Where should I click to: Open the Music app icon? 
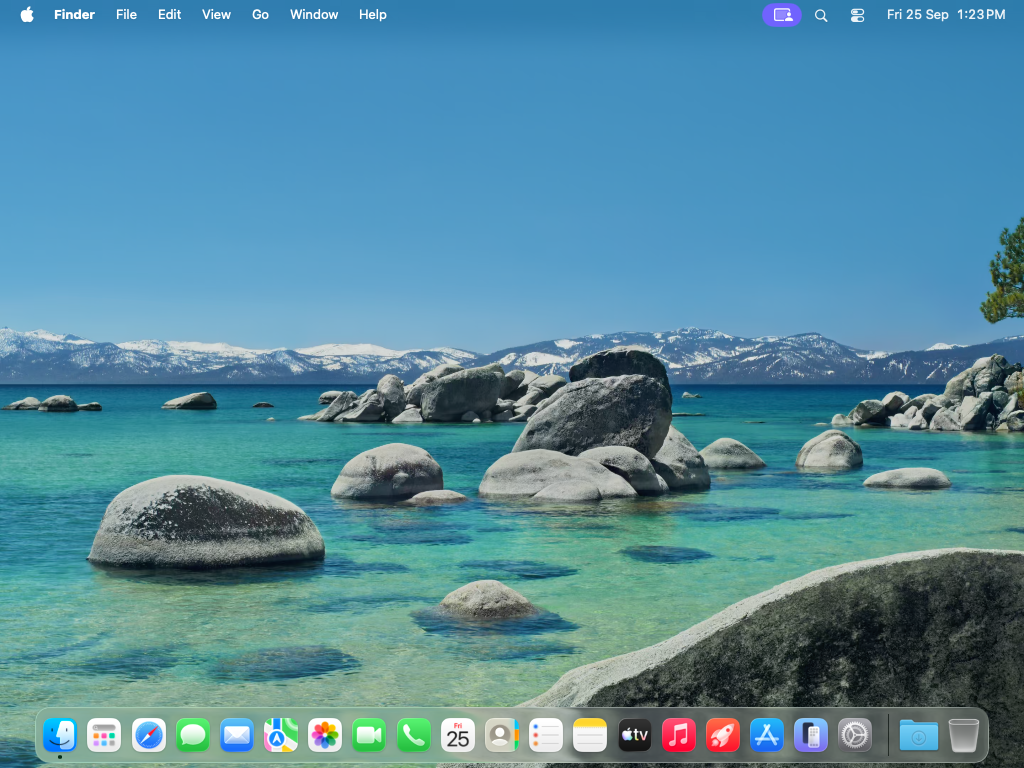coord(679,735)
